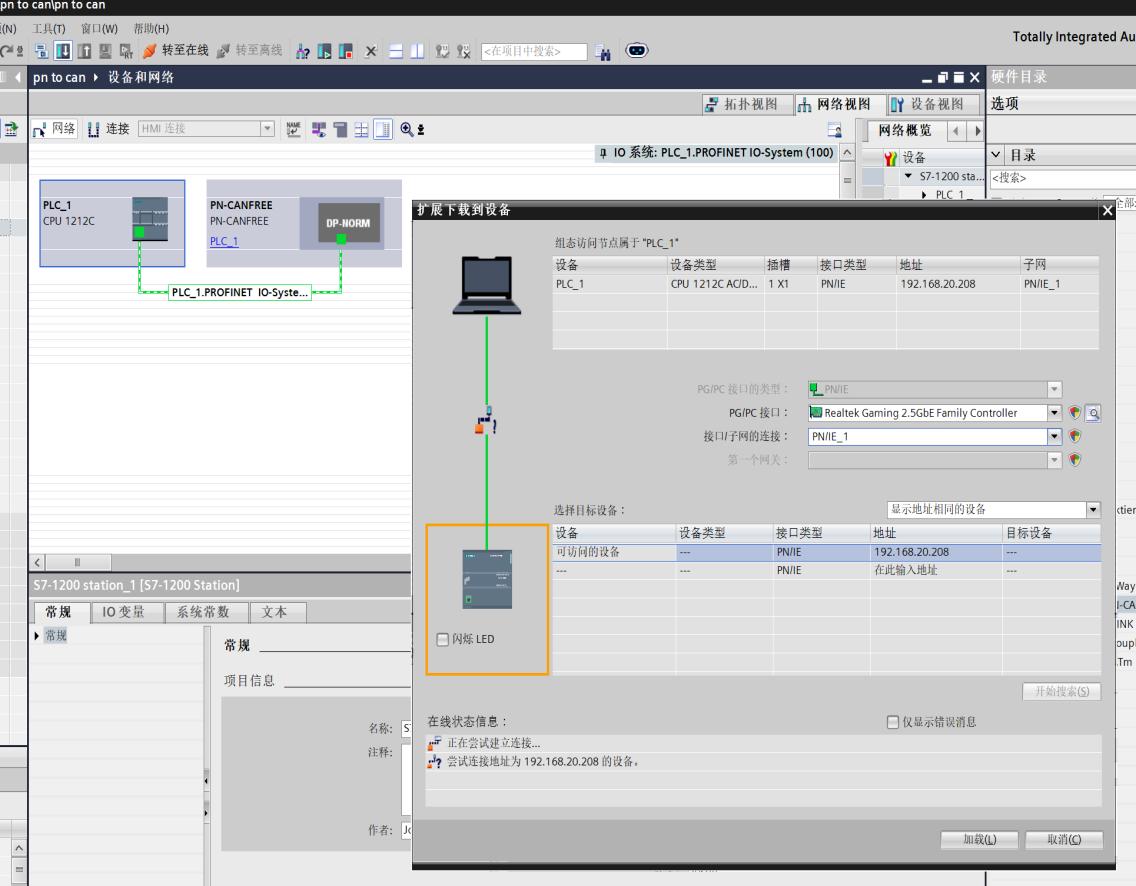Click the PLC_1 link under PN-CANFREE
Screen dimensions: 1136x886
224,241
